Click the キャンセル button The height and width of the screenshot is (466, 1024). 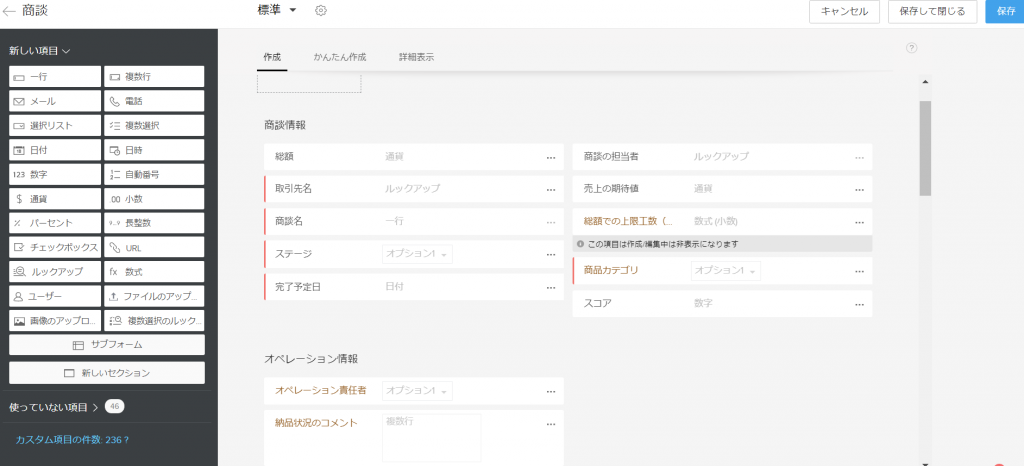[844, 11]
